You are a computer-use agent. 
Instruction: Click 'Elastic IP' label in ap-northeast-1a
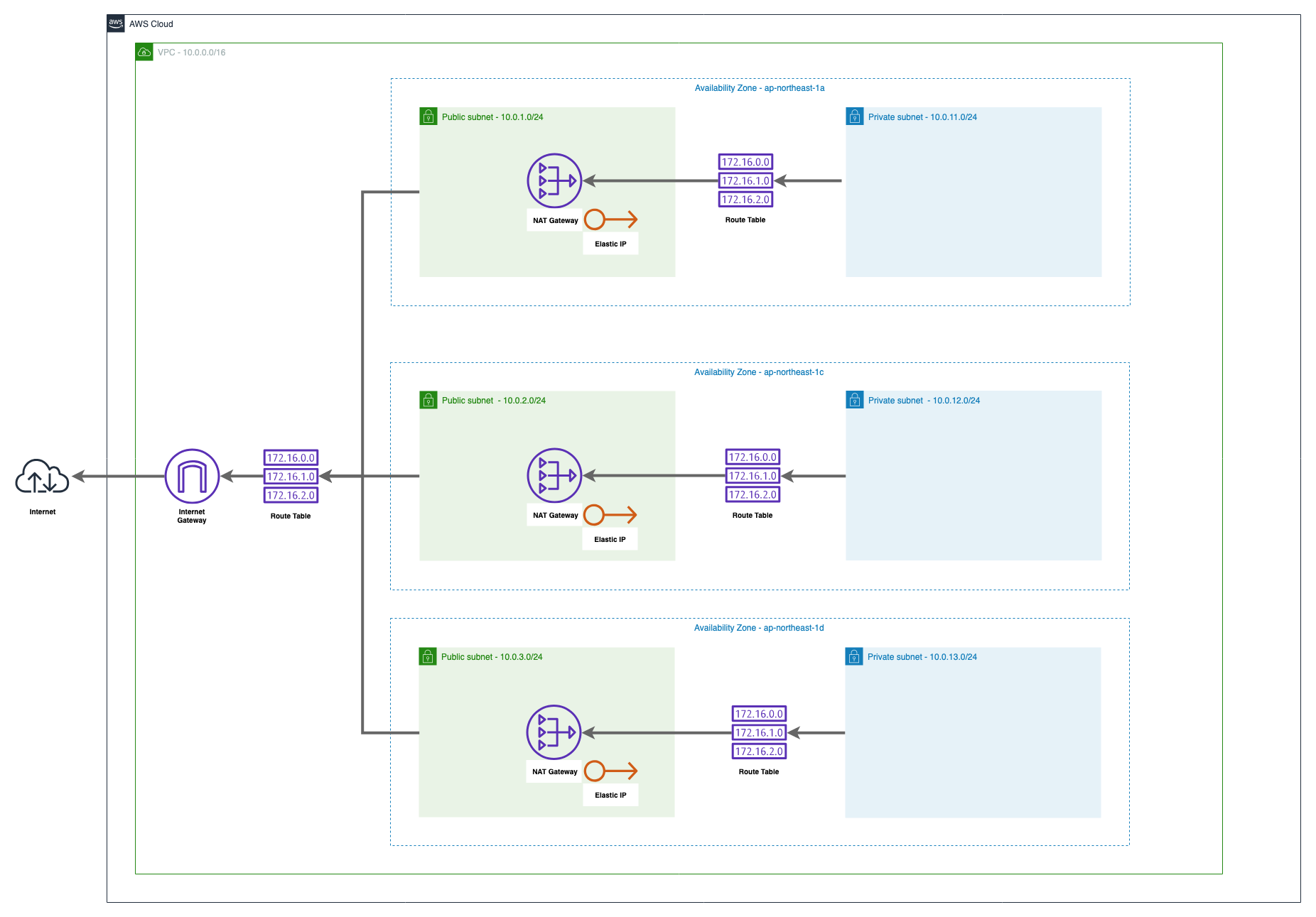[610, 244]
